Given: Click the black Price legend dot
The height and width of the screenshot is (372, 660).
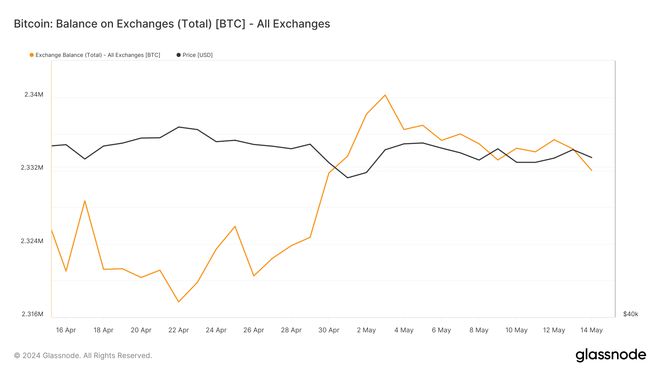Looking at the screenshot, I should tap(178, 55).
